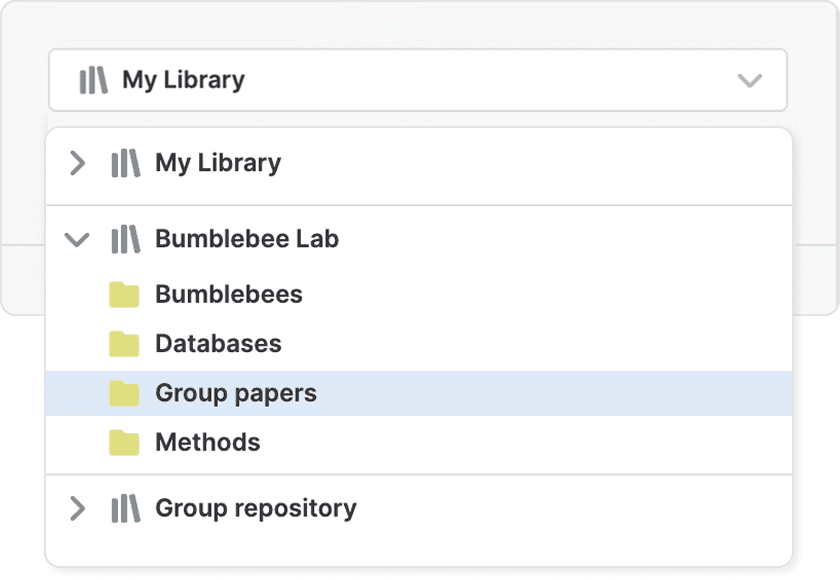
Task: Expand the Group repository row
Action: pos(77,508)
